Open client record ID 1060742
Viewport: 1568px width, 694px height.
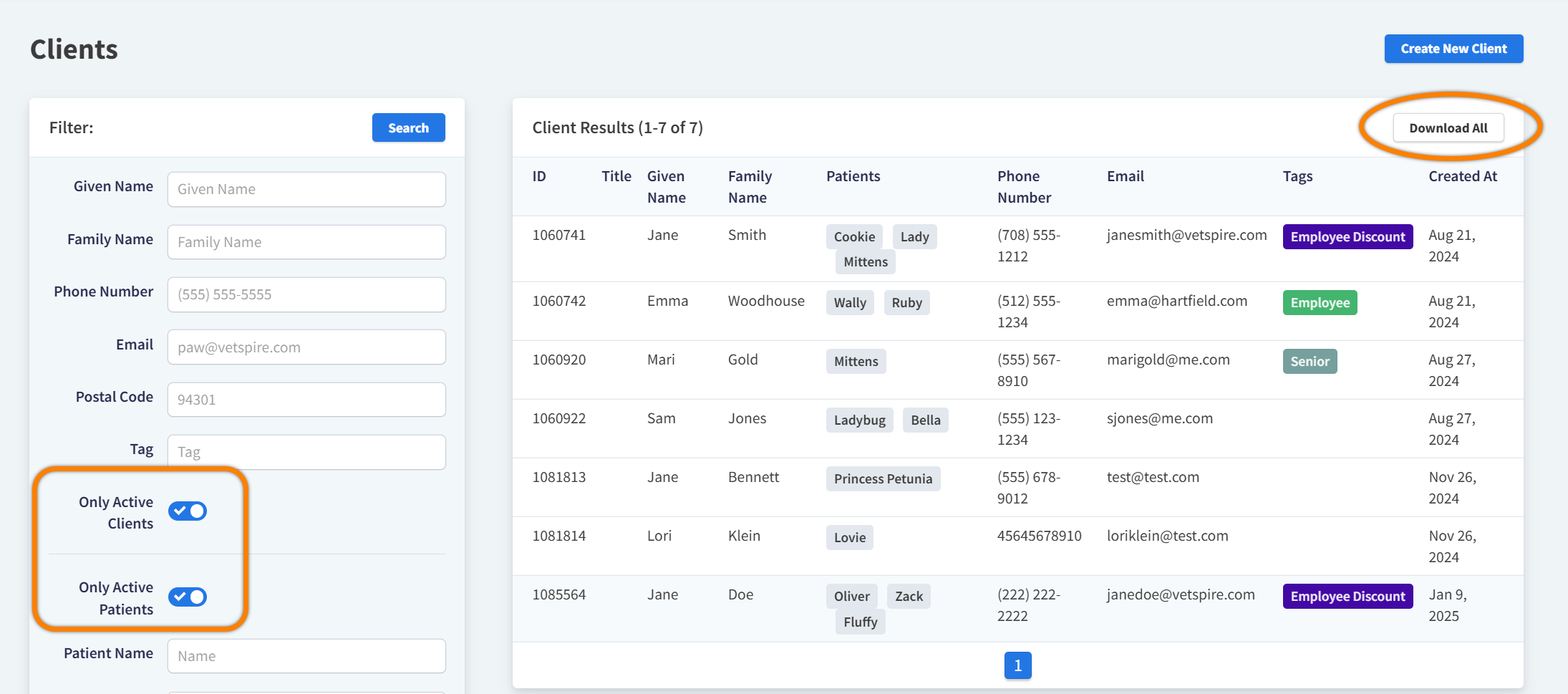click(558, 302)
